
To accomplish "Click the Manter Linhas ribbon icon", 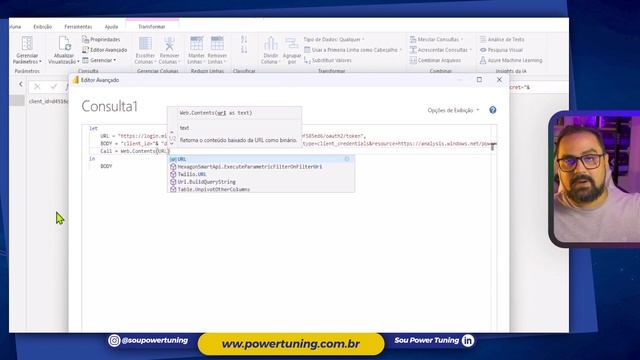I will [196, 44].
